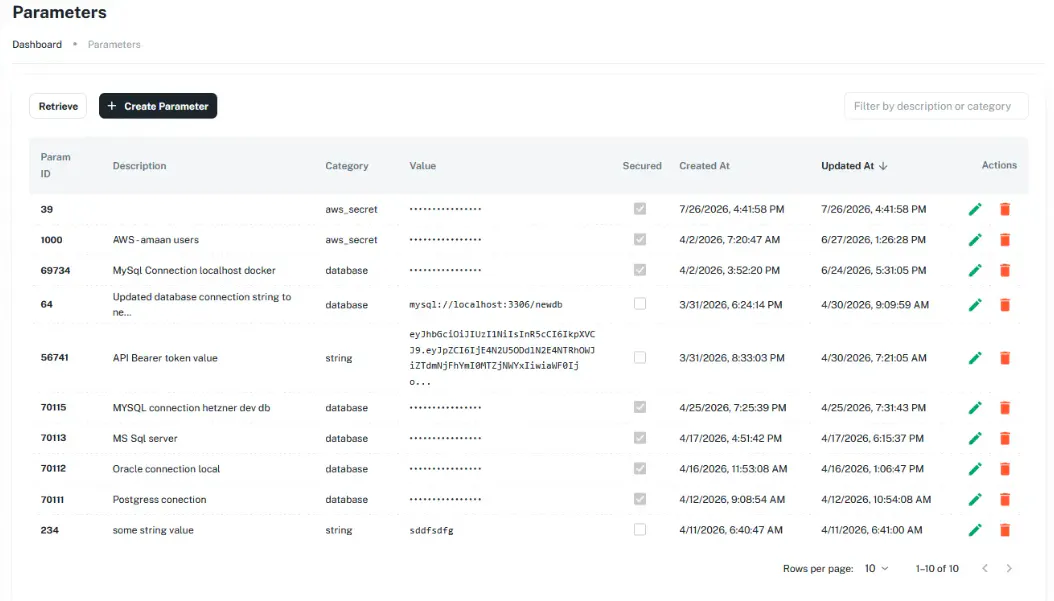This screenshot has width=1054, height=601.
Task: Sort table by Value header
Action: (x=423, y=165)
